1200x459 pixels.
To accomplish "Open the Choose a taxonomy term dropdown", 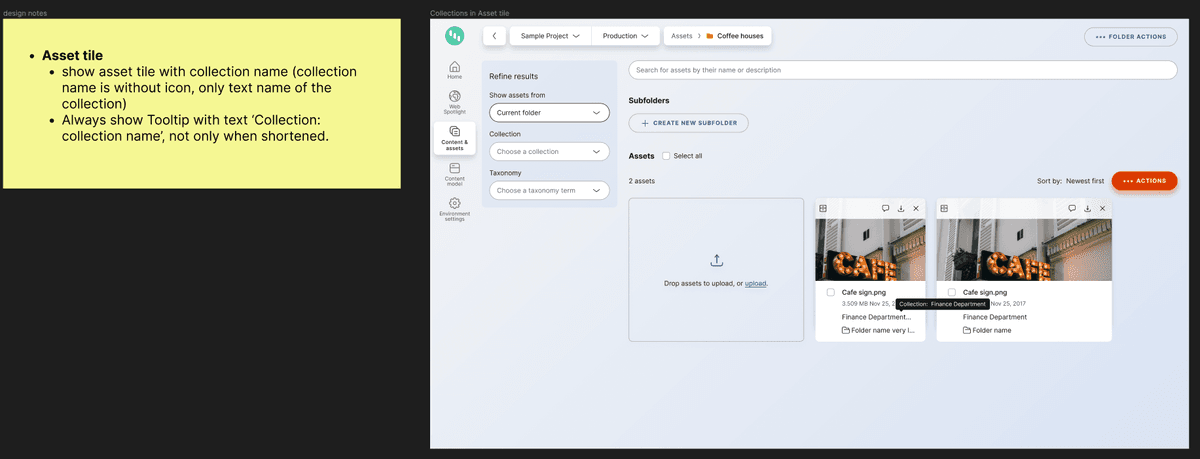I will click(549, 190).
